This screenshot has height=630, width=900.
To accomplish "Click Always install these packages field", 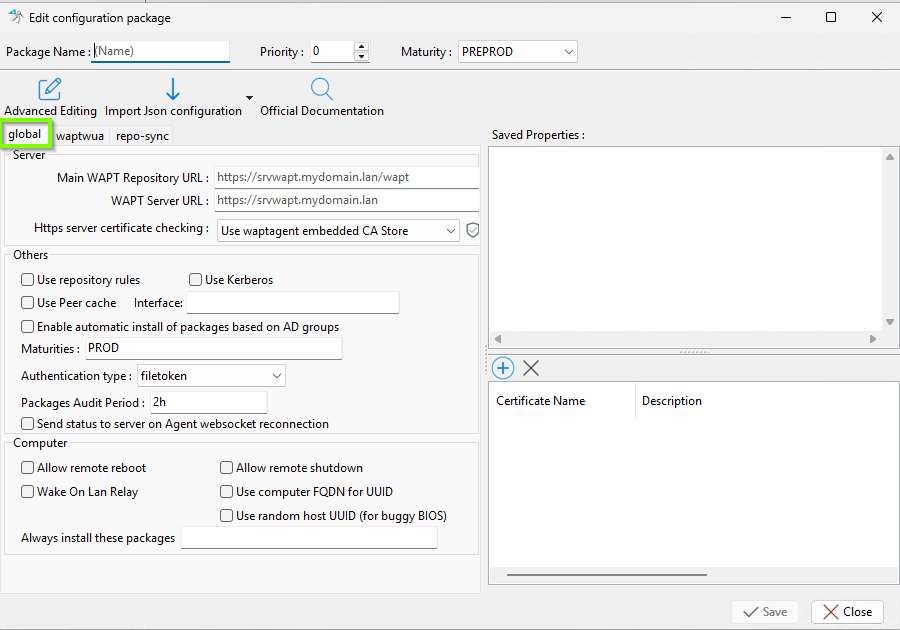I will click(x=309, y=538).
